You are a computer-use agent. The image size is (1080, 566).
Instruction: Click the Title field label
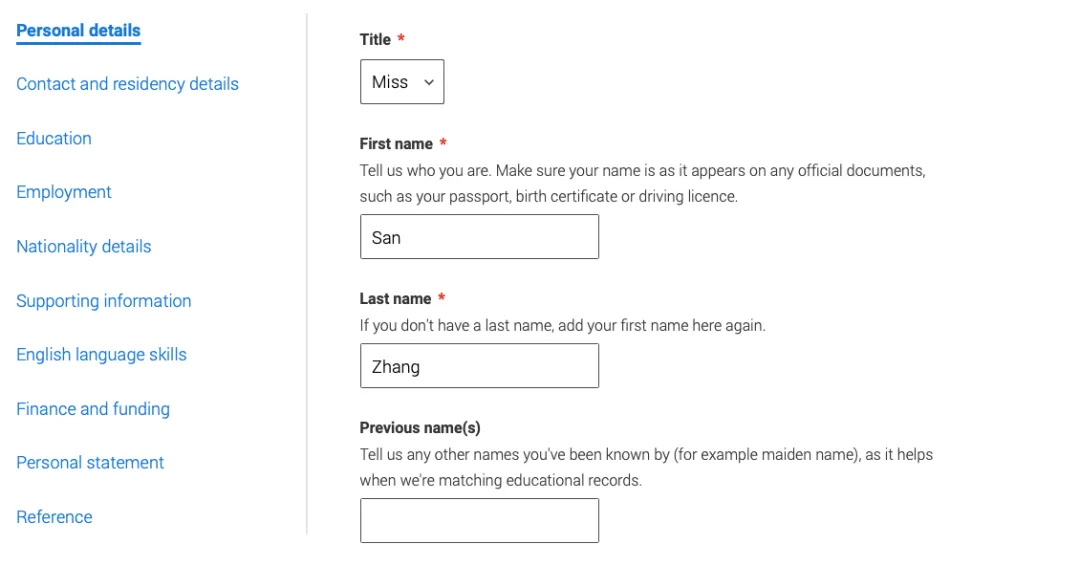(x=375, y=40)
